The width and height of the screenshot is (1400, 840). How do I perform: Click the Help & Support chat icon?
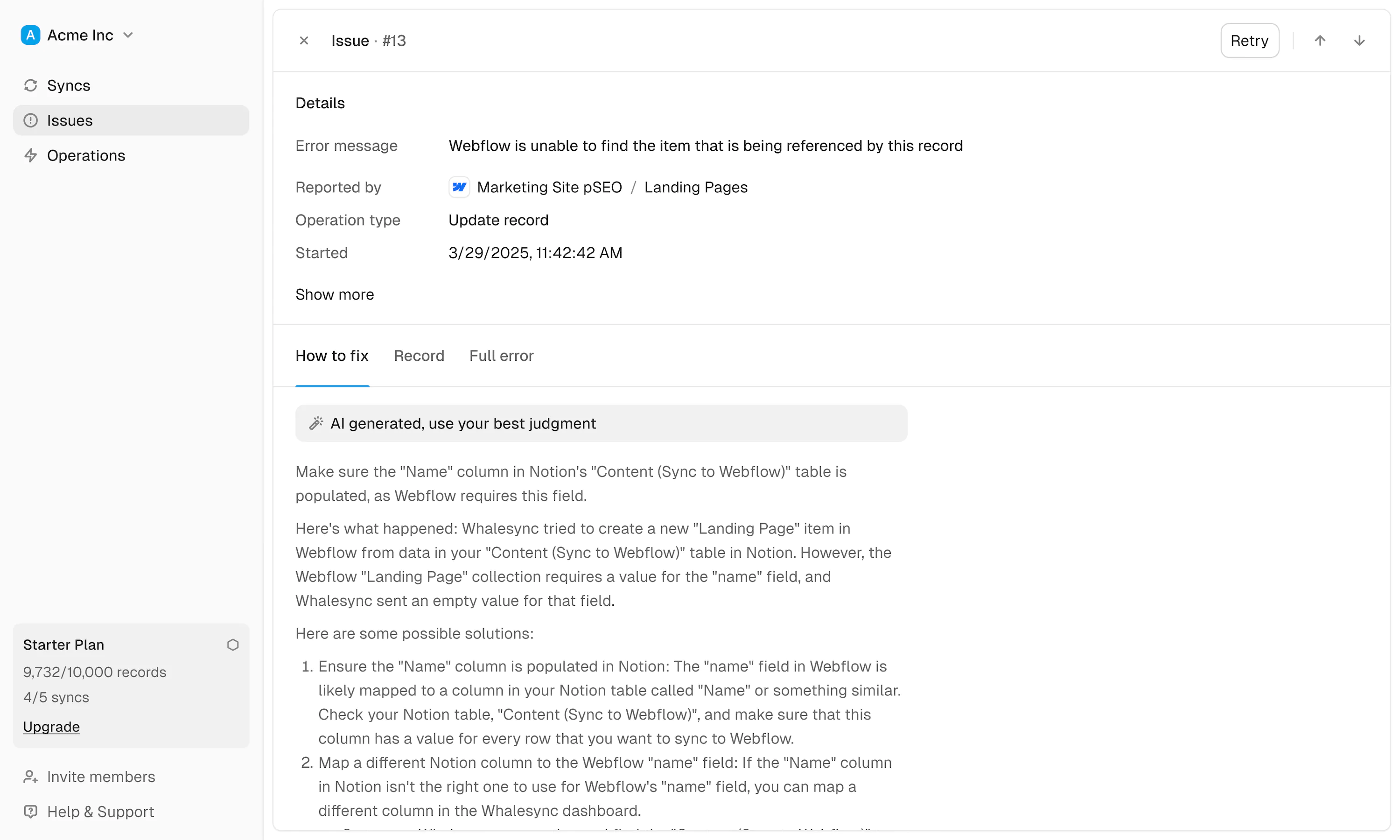point(30,812)
